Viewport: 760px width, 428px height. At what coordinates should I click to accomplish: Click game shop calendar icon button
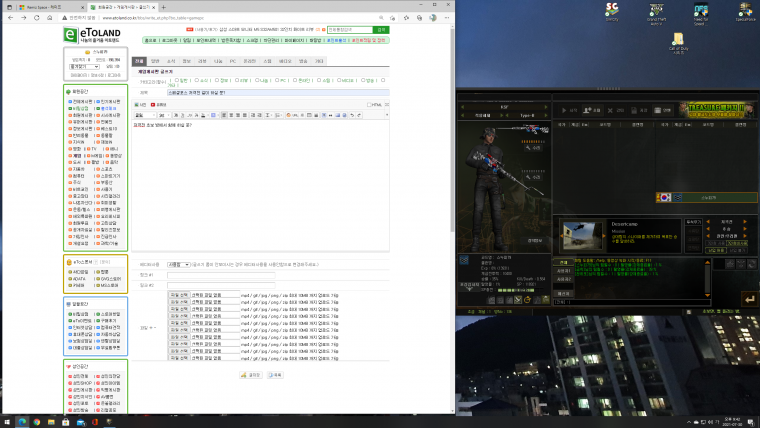click(x=664, y=111)
